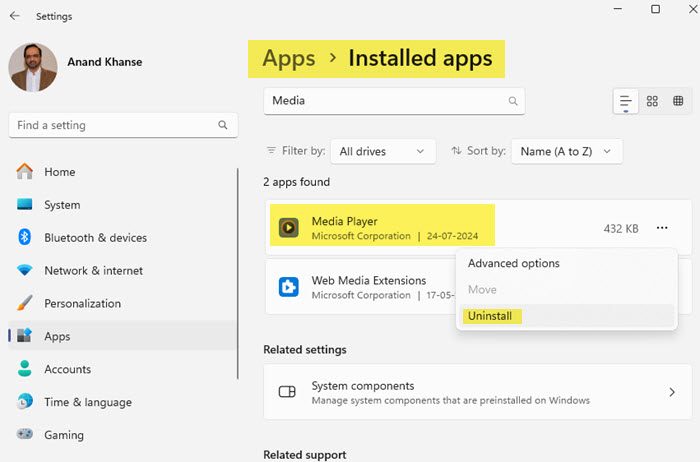
Task: Click the System components icon
Action: (287, 392)
